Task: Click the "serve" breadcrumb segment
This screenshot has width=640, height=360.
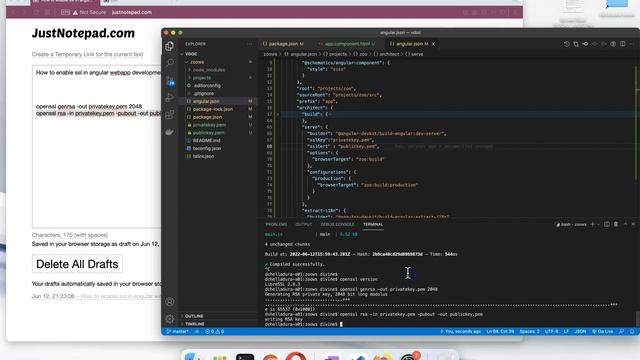Action: [415, 54]
